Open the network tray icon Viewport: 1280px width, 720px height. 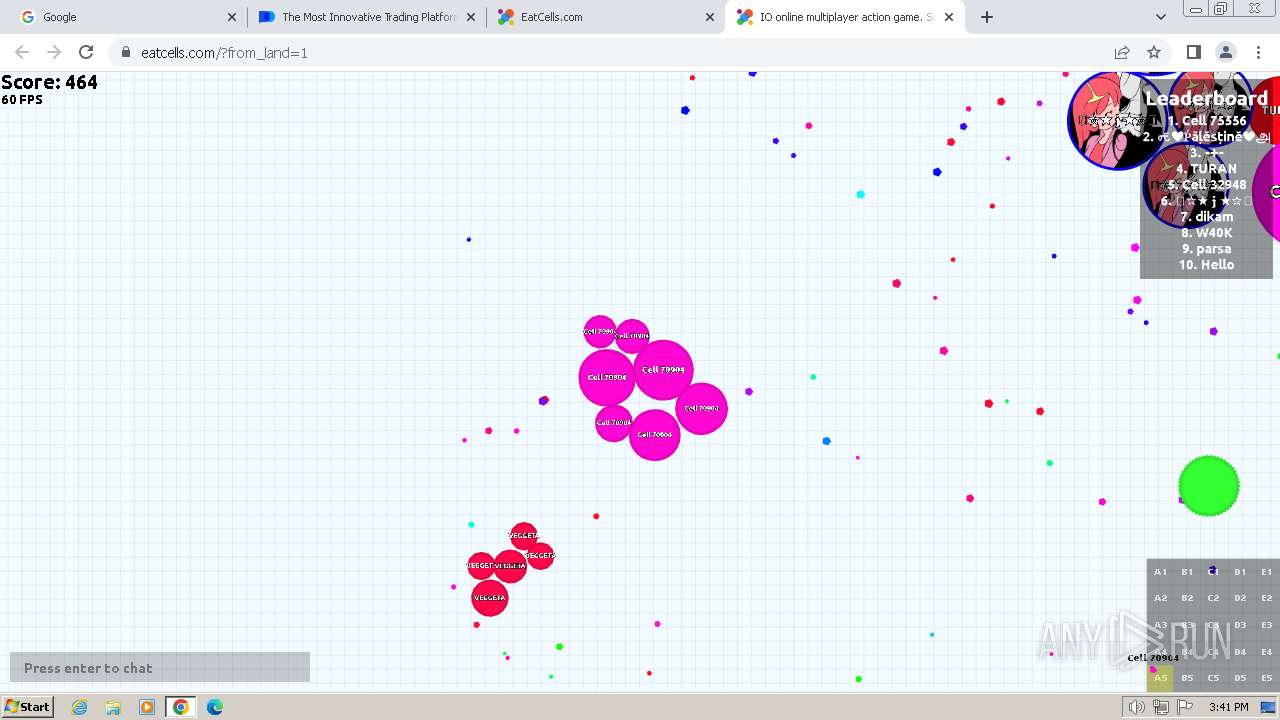coord(1161,707)
